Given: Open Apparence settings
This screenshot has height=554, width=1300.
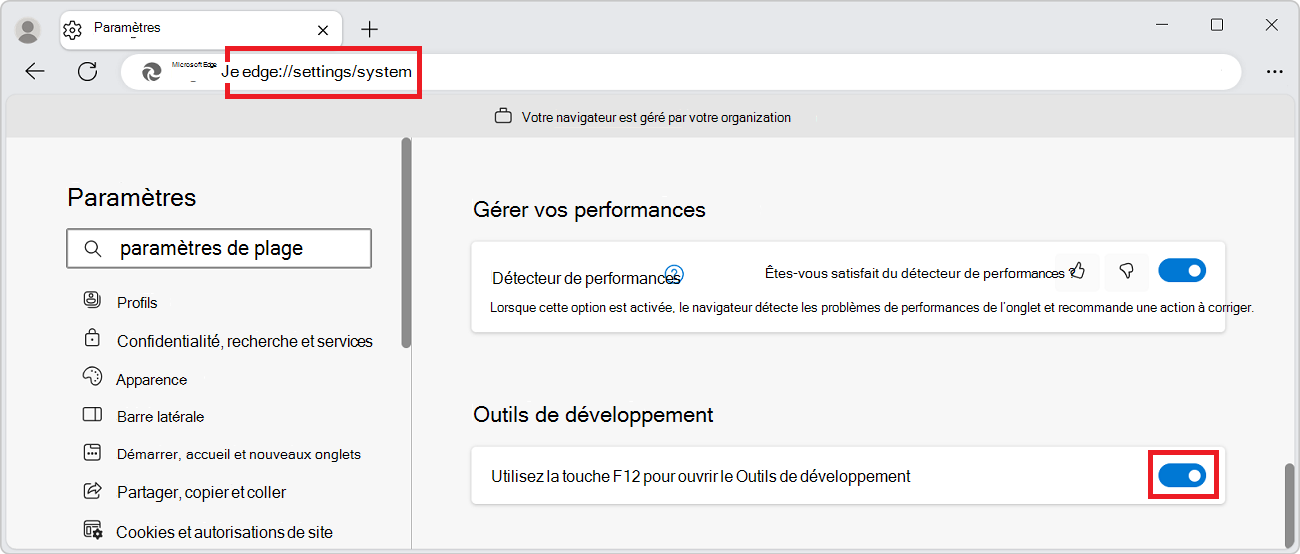Looking at the screenshot, I should 152,379.
